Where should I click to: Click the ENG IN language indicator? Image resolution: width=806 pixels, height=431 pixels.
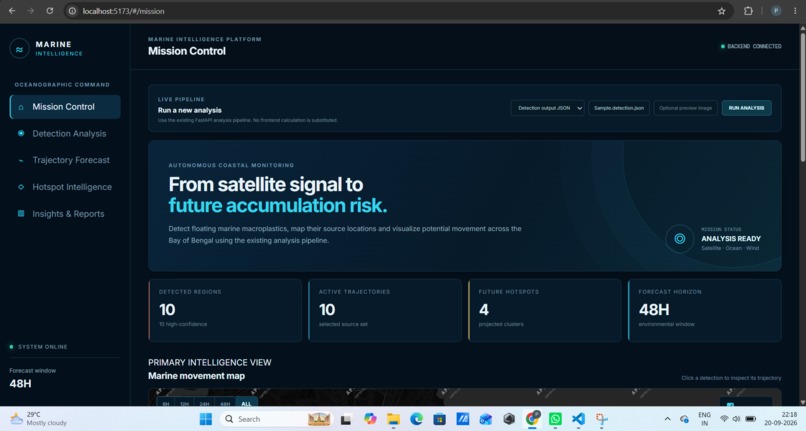point(704,419)
